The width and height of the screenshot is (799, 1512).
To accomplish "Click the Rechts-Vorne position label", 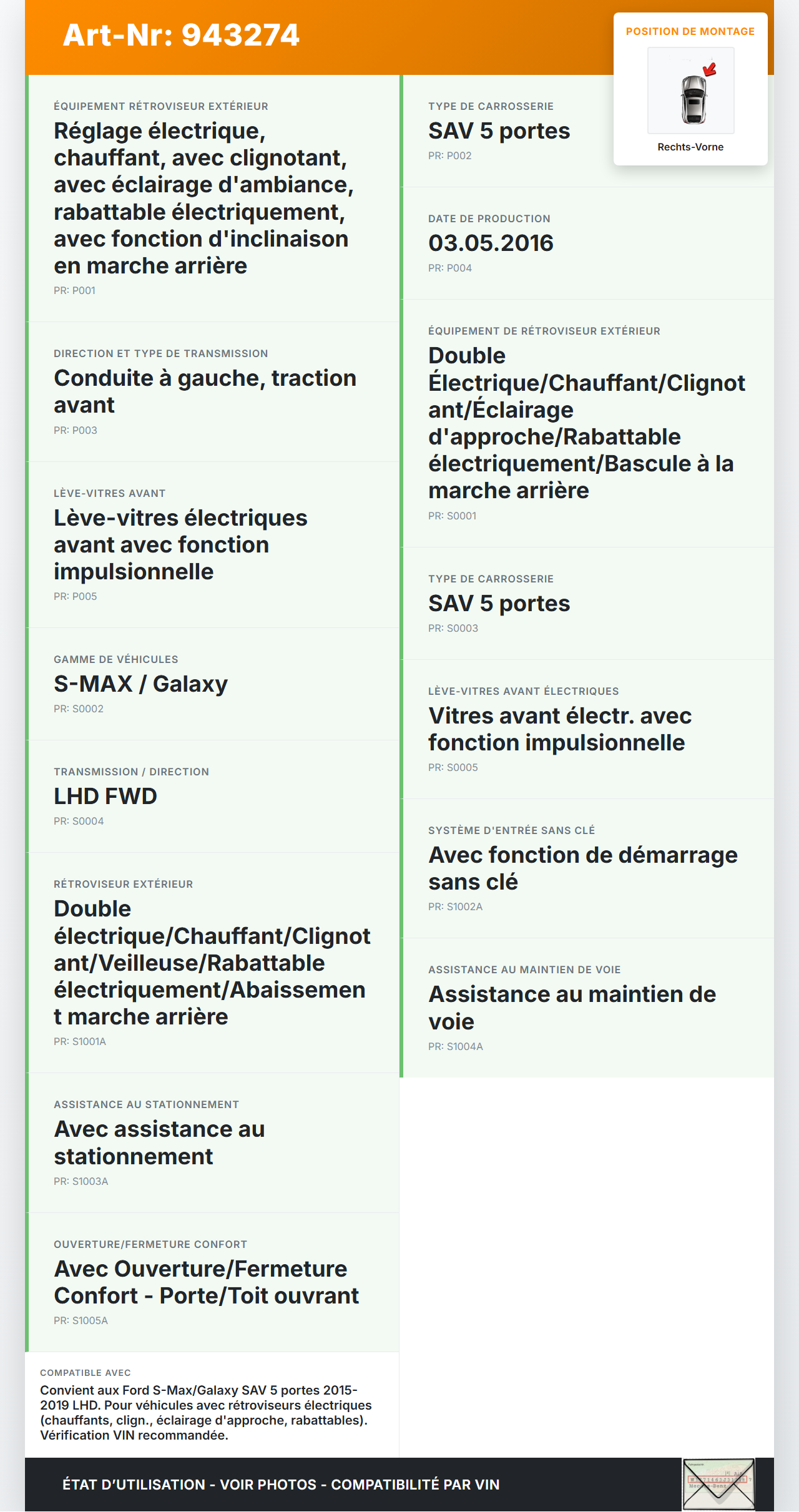I will pos(690,147).
